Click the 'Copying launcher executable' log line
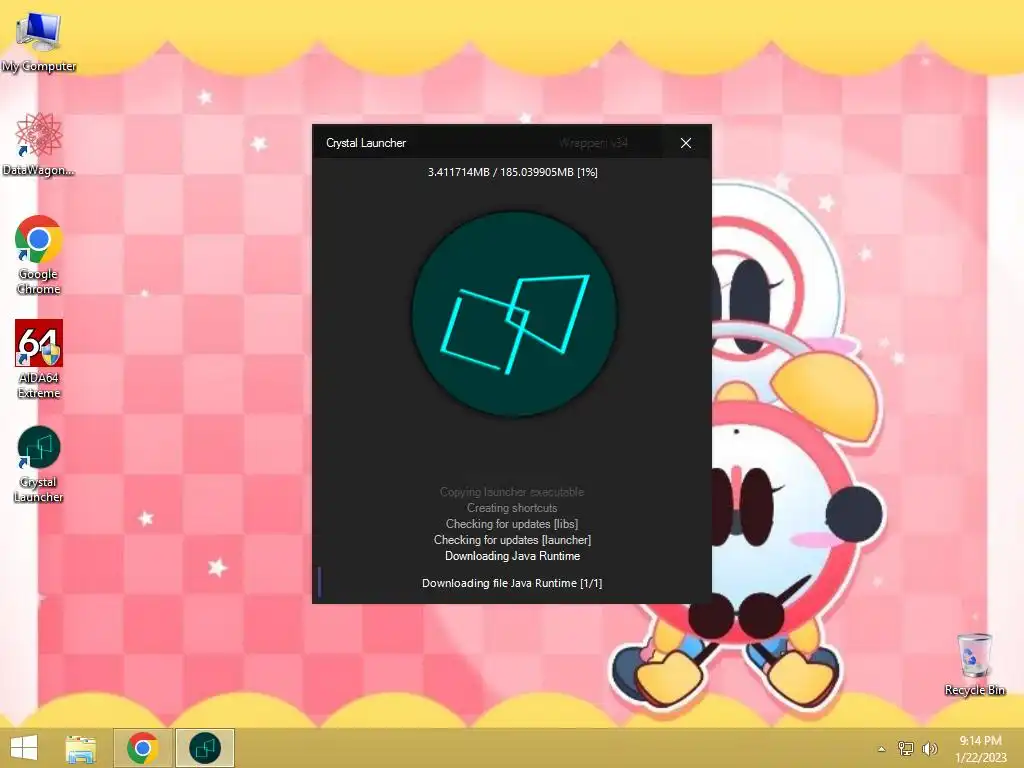Screen dimensions: 1024x768 512,492
